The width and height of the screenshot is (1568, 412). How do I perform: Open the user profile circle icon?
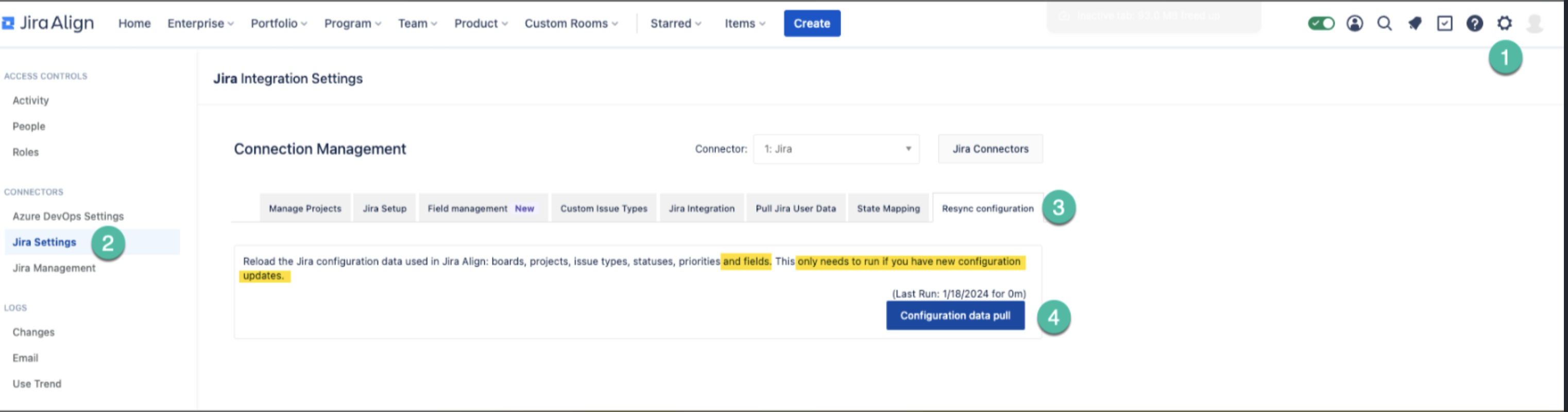[x=1354, y=23]
